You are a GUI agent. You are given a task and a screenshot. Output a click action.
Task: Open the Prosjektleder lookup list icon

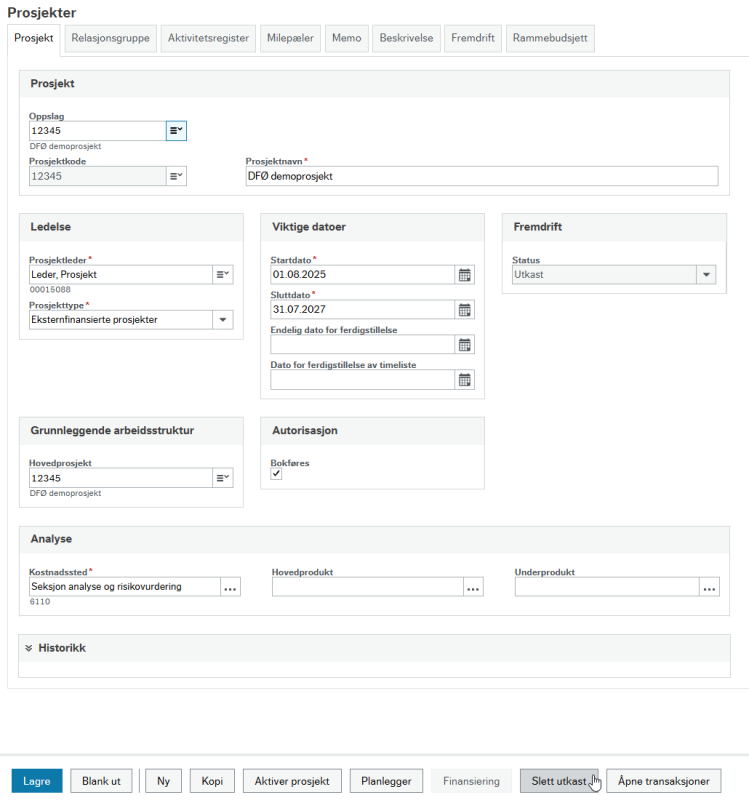[223, 274]
